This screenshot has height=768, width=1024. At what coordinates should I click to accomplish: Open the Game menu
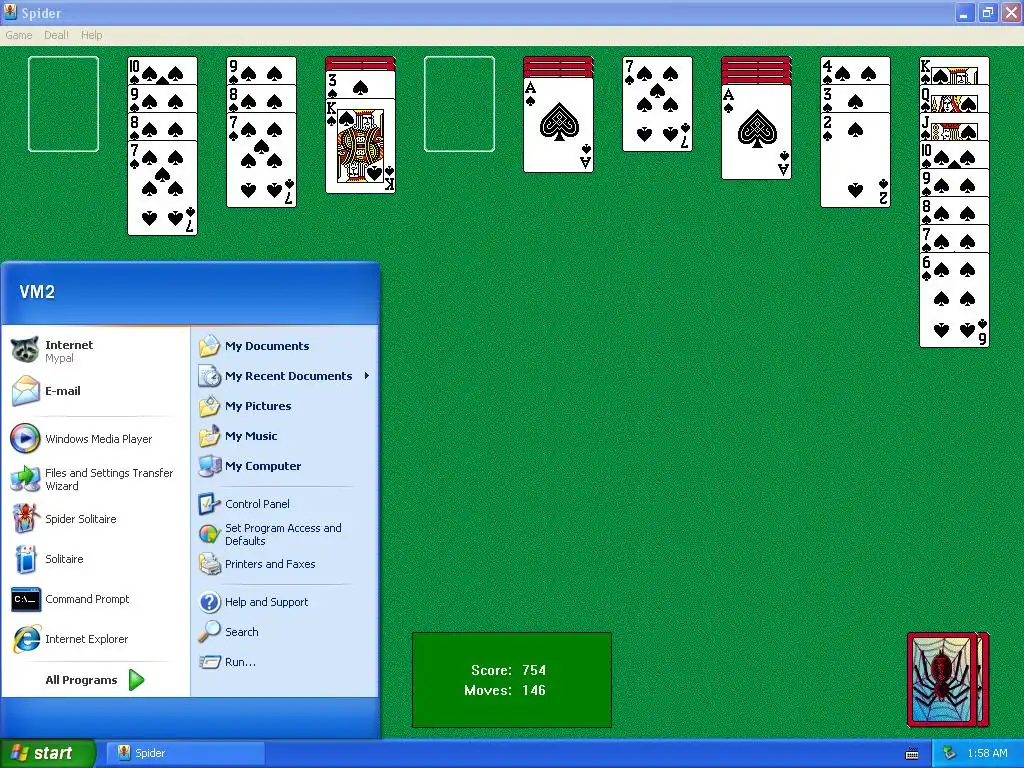click(x=18, y=35)
